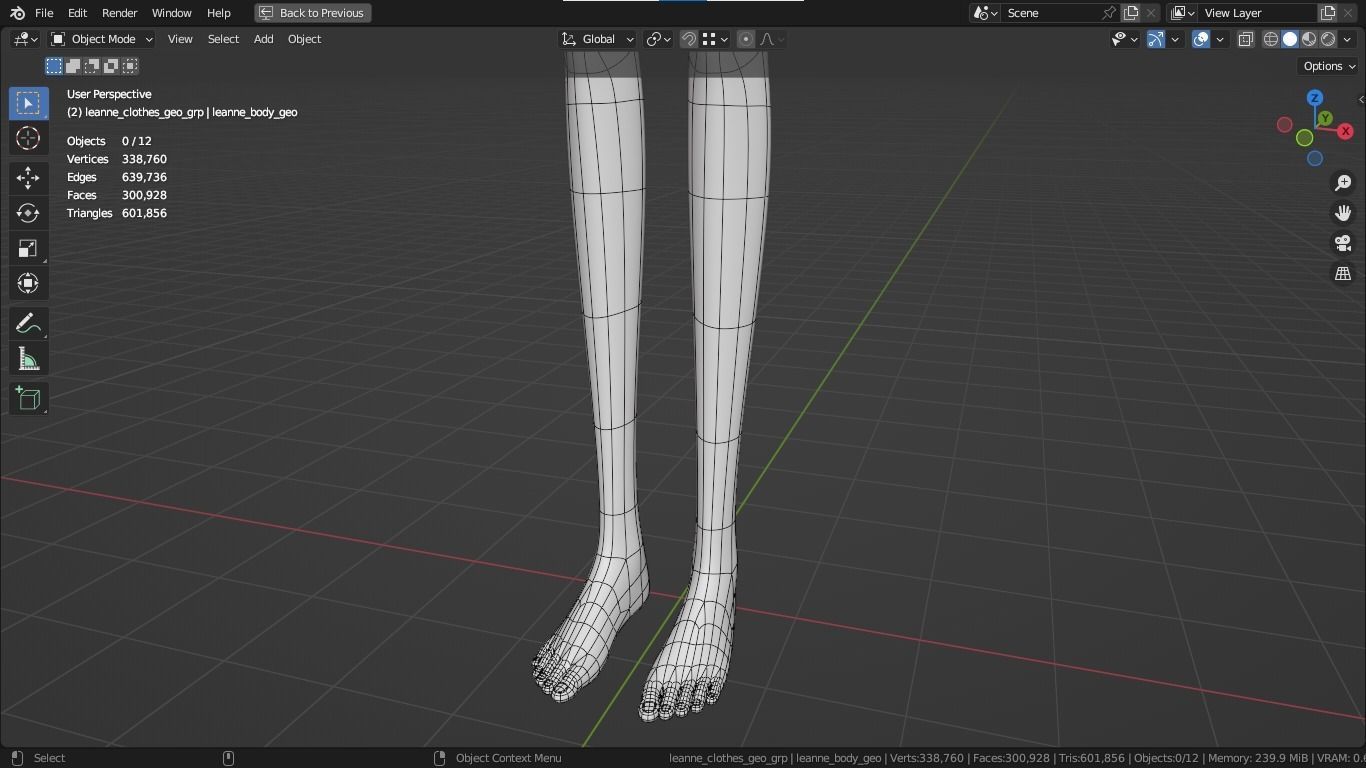Expand the sidebar with the side arrow

[x=1361, y=99]
